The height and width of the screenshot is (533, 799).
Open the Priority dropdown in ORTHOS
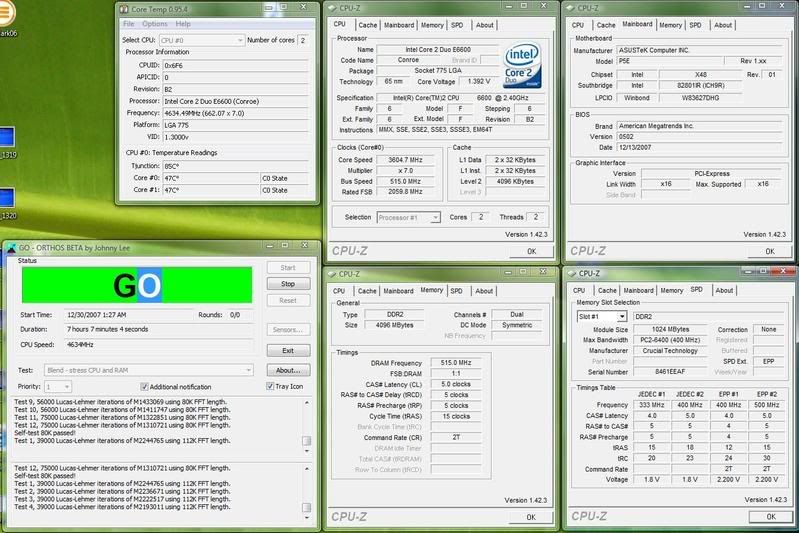point(58,387)
